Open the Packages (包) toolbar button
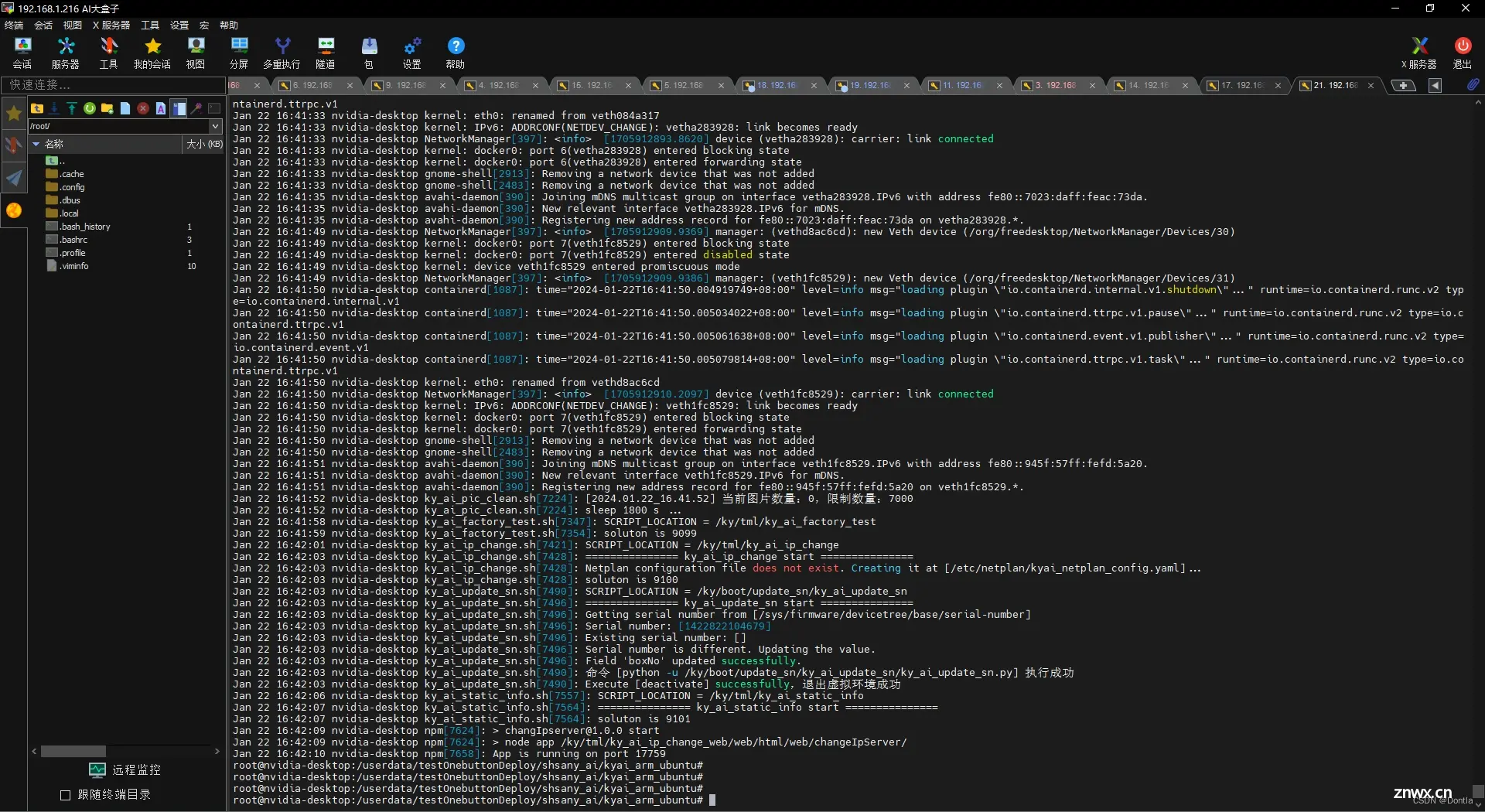Screen dimensions: 1485x812 point(369,53)
